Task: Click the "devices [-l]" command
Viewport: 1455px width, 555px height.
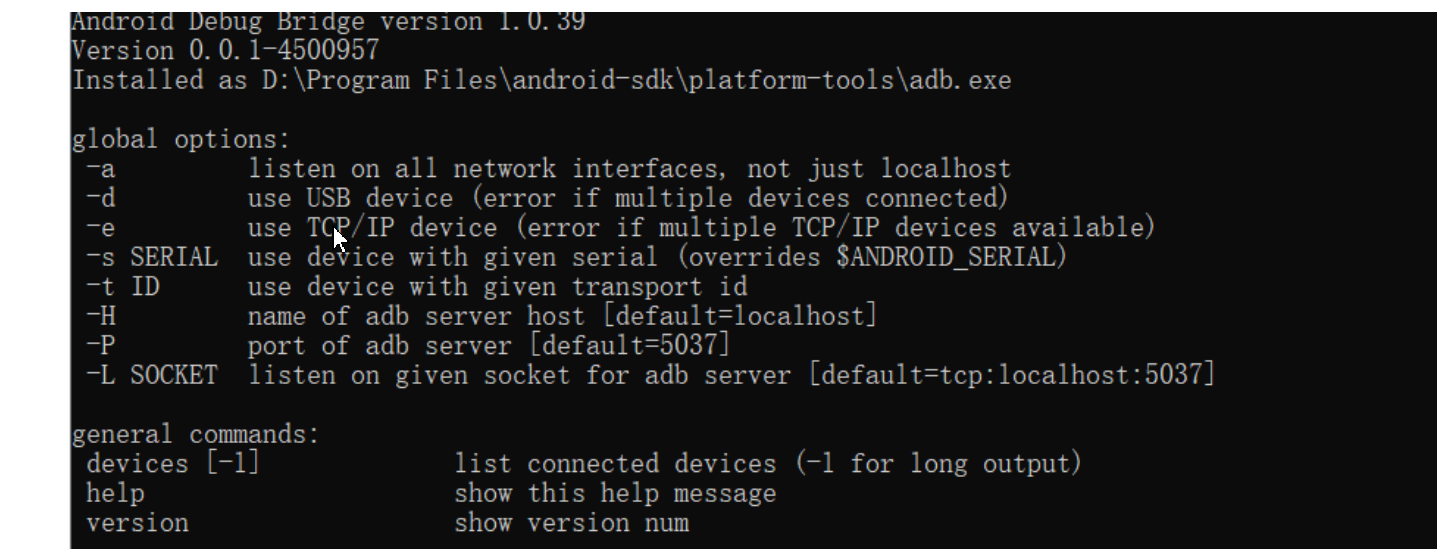Action: coord(172,464)
